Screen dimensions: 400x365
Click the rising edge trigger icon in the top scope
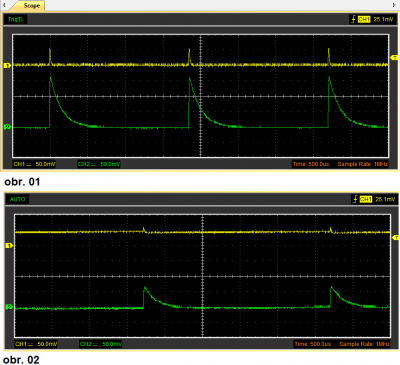(353, 19)
